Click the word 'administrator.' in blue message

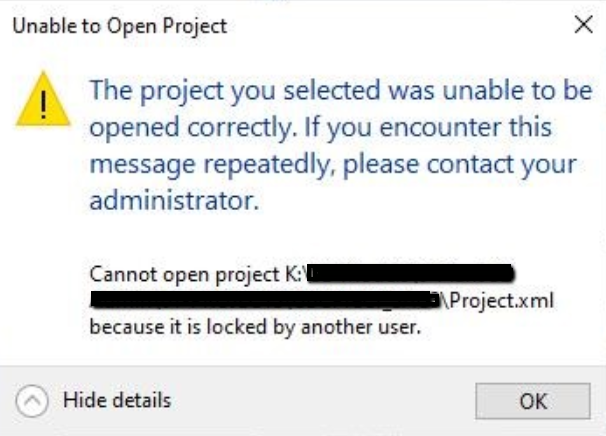[x=174, y=200]
